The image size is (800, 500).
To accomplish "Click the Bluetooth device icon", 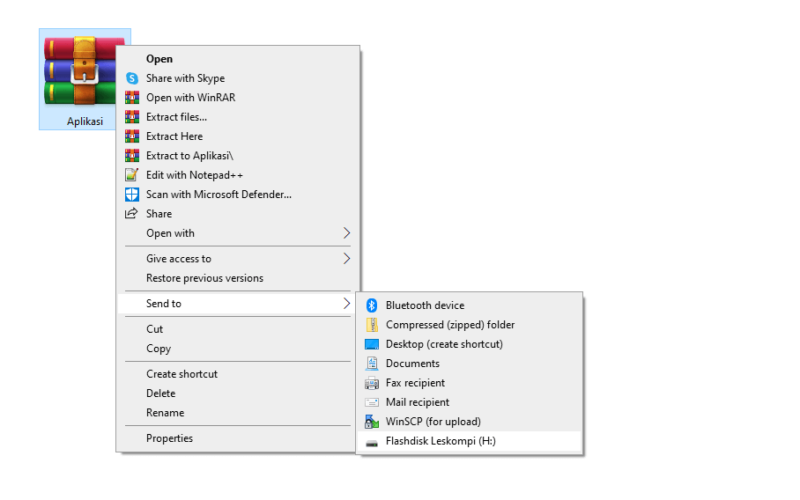I will tap(372, 305).
